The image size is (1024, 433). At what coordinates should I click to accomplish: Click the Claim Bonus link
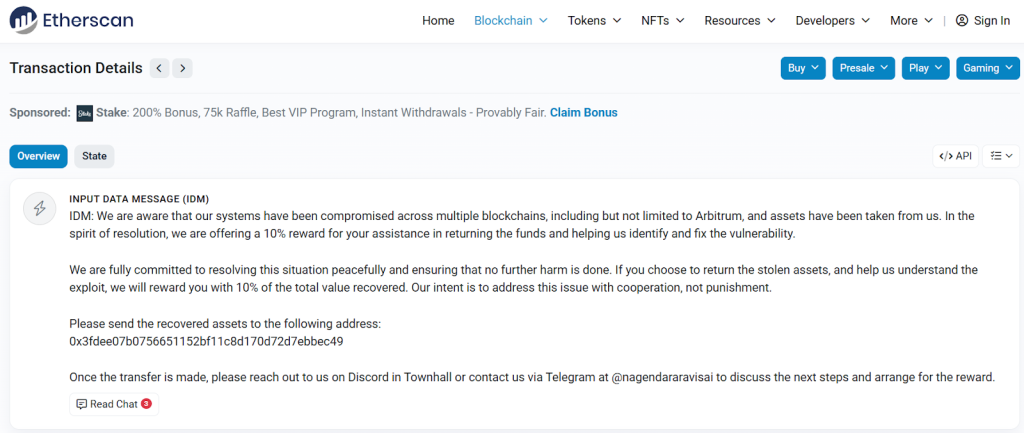pos(584,112)
